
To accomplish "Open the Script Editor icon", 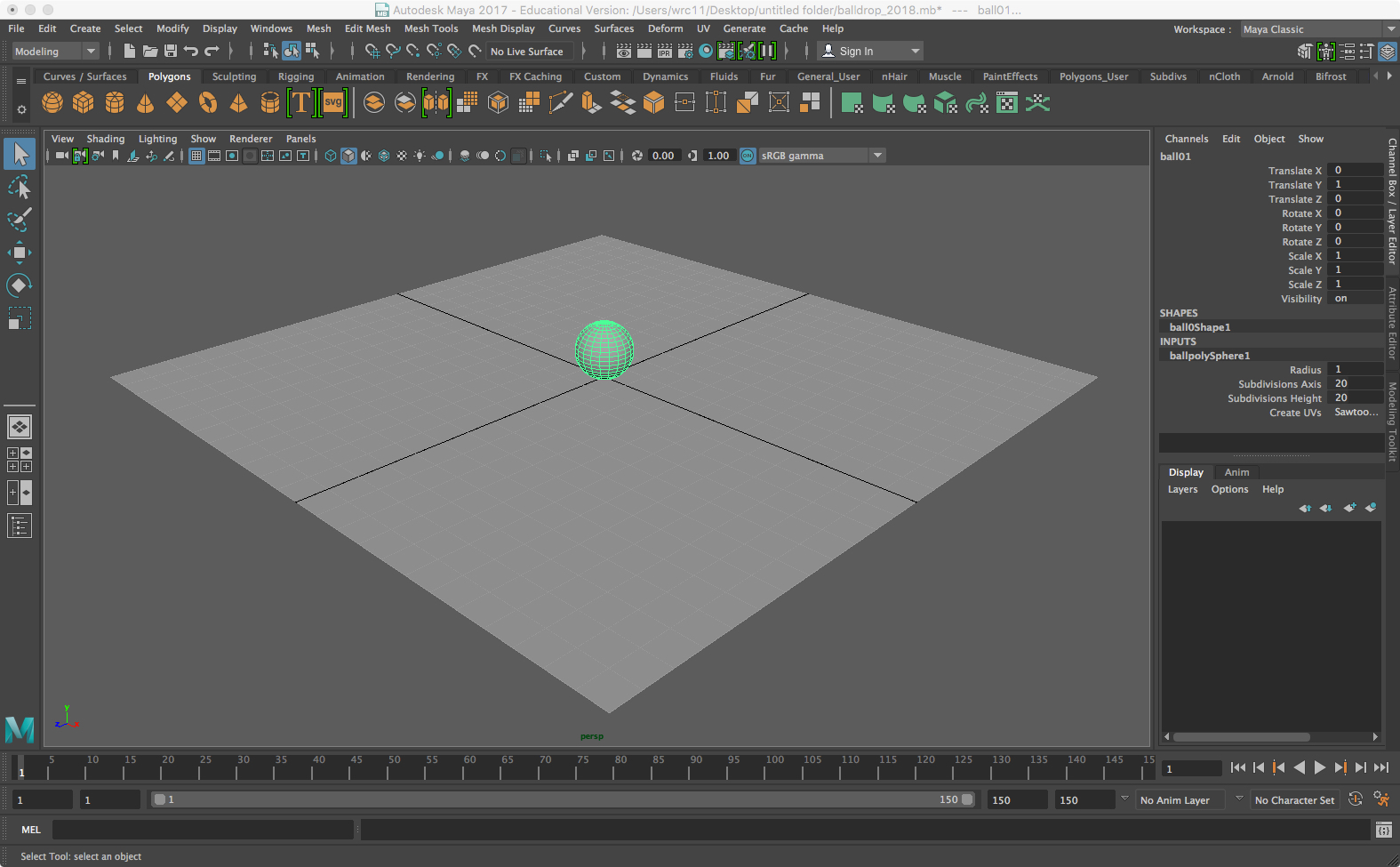I will pos(1383,830).
